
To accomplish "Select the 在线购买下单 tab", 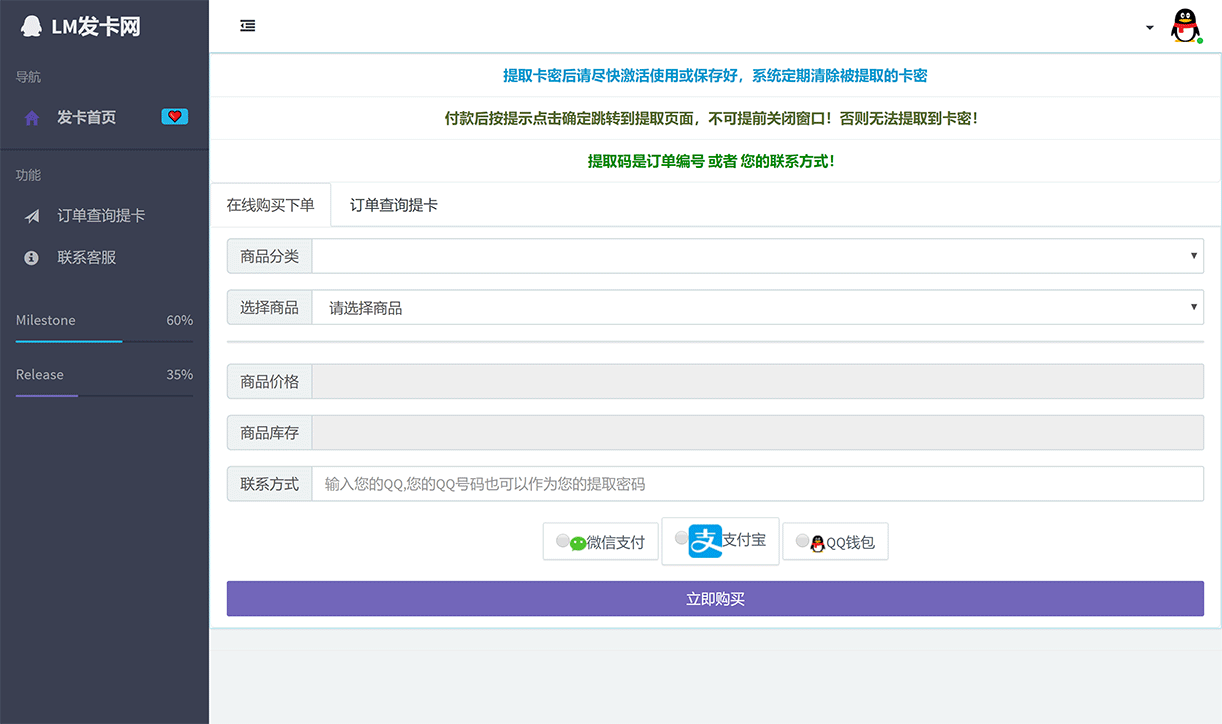I will (270, 203).
